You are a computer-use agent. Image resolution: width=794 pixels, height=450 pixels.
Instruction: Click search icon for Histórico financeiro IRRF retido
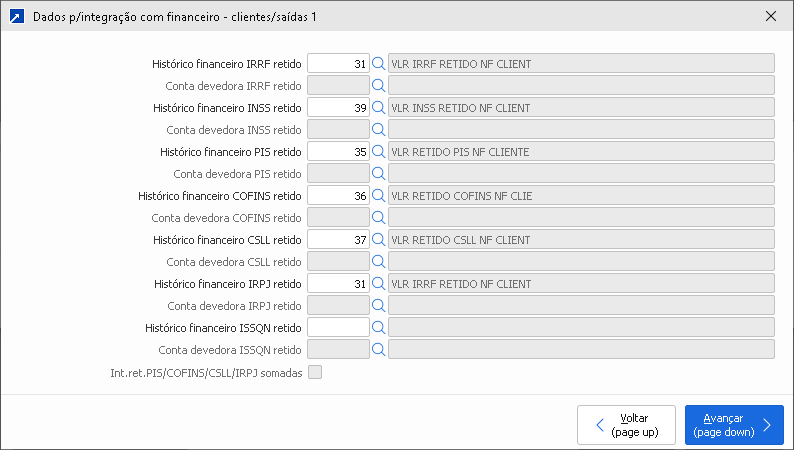click(379, 63)
